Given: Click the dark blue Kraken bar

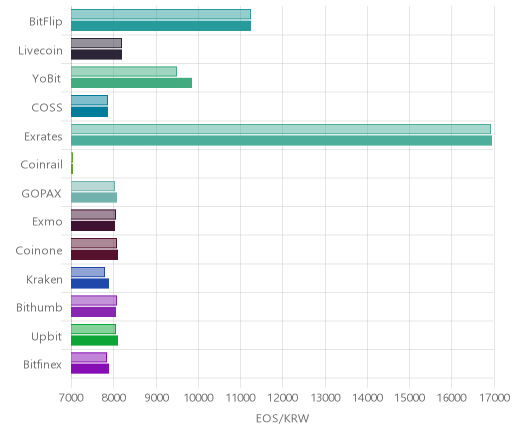Looking at the screenshot, I should [x=90, y=284].
